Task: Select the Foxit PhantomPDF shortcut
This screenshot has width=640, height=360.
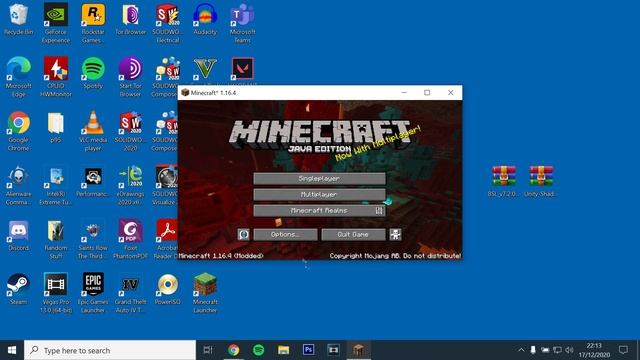Action: 131,239
